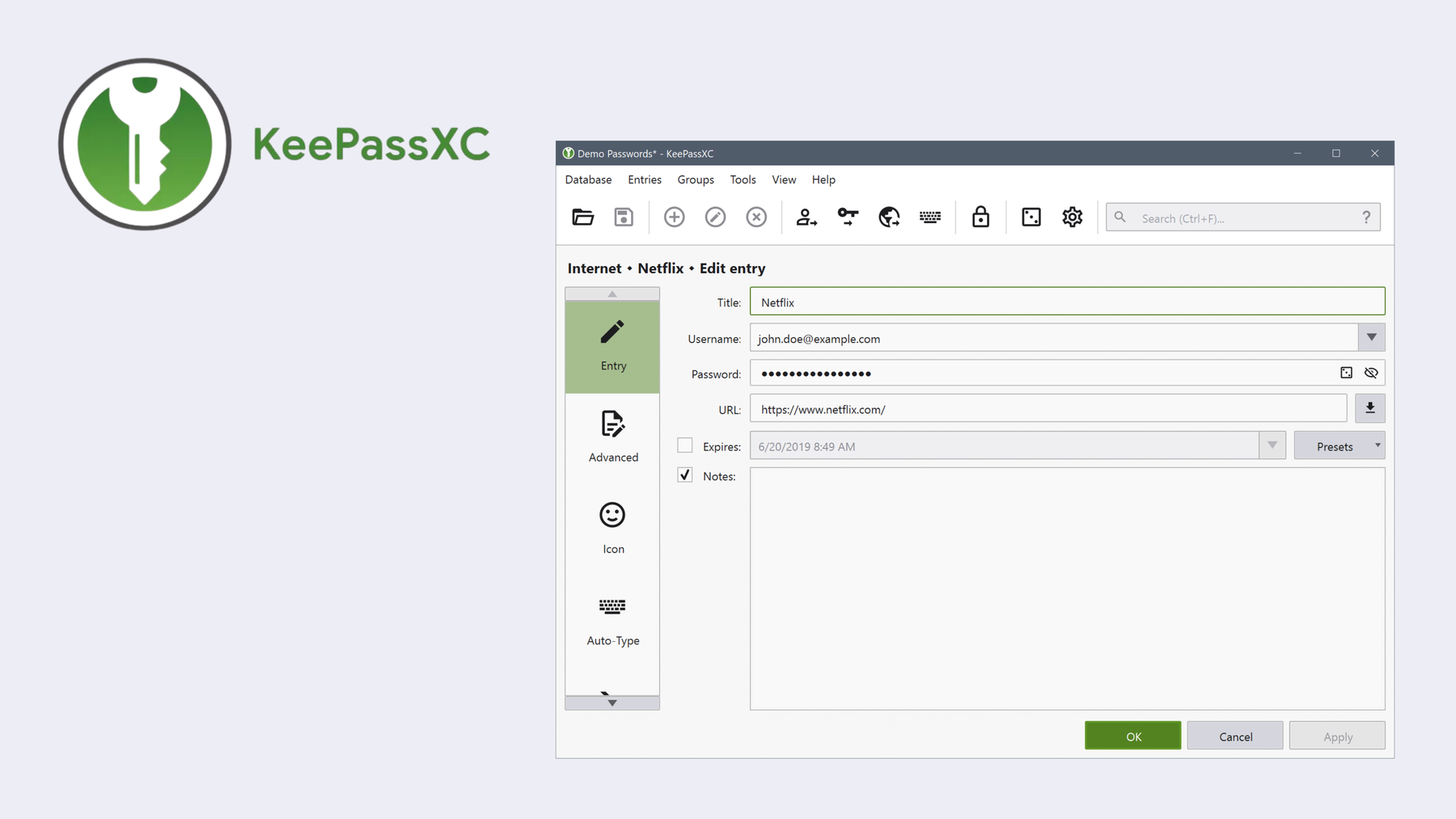Copy username with person-arrow icon
The image size is (1456, 819).
[x=806, y=217]
